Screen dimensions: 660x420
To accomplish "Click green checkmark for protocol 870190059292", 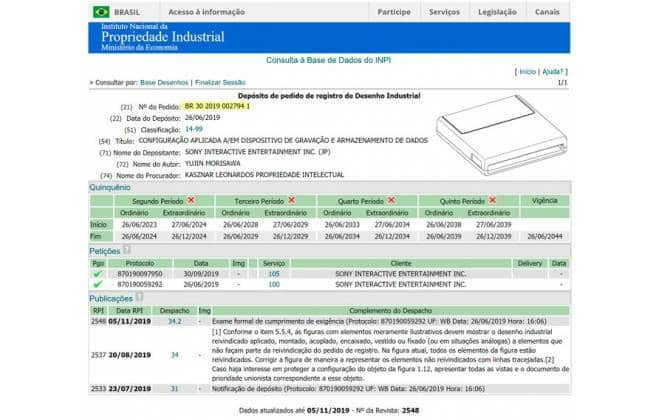I will click(98, 284).
